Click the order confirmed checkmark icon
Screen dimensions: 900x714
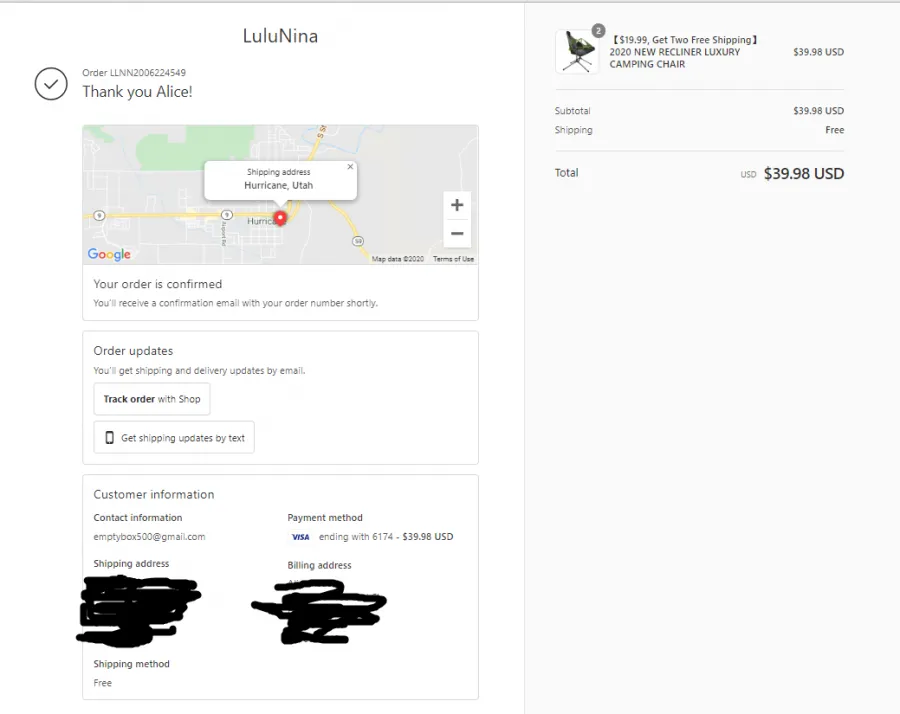(x=51, y=84)
